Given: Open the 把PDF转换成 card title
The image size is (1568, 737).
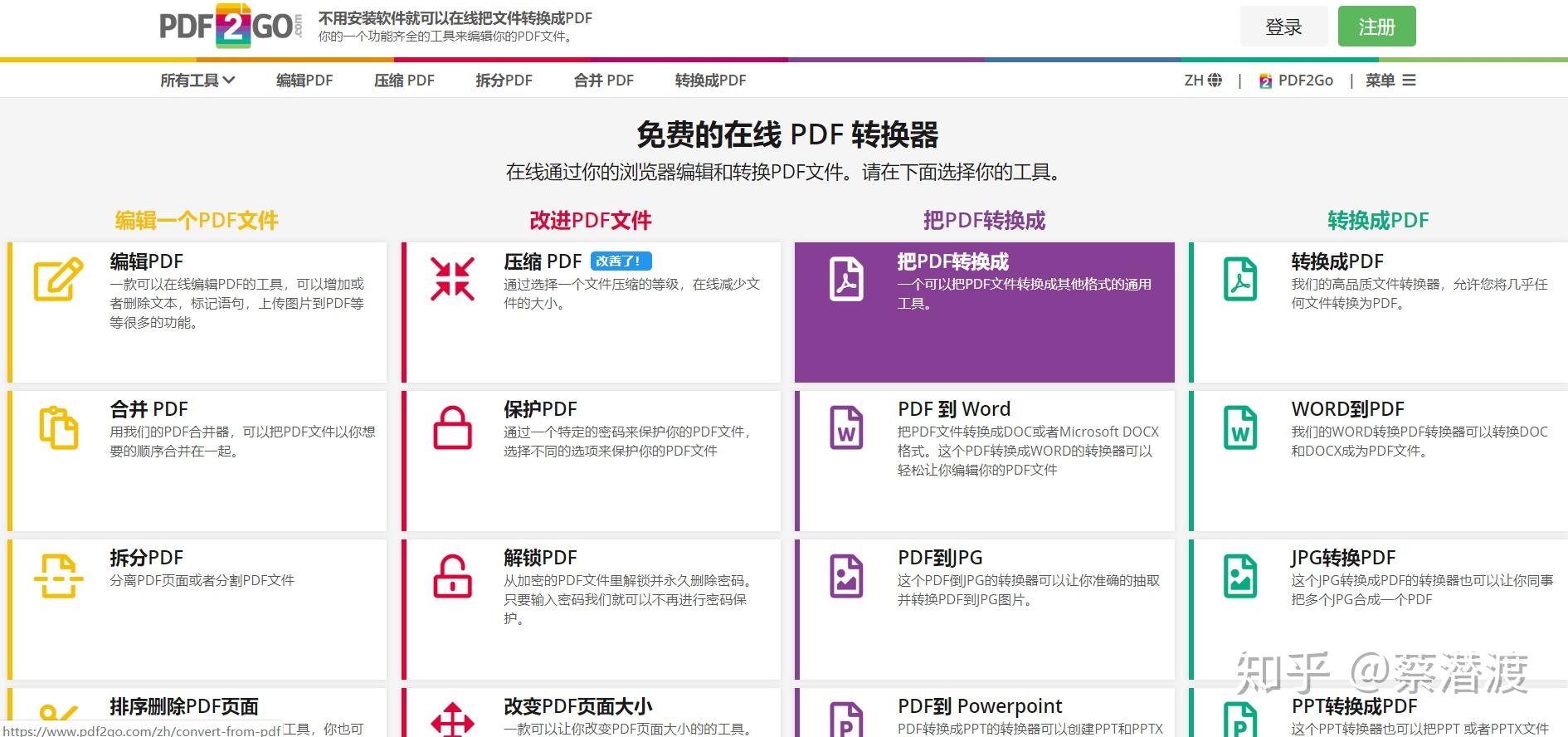Looking at the screenshot, I should (953, 261).
